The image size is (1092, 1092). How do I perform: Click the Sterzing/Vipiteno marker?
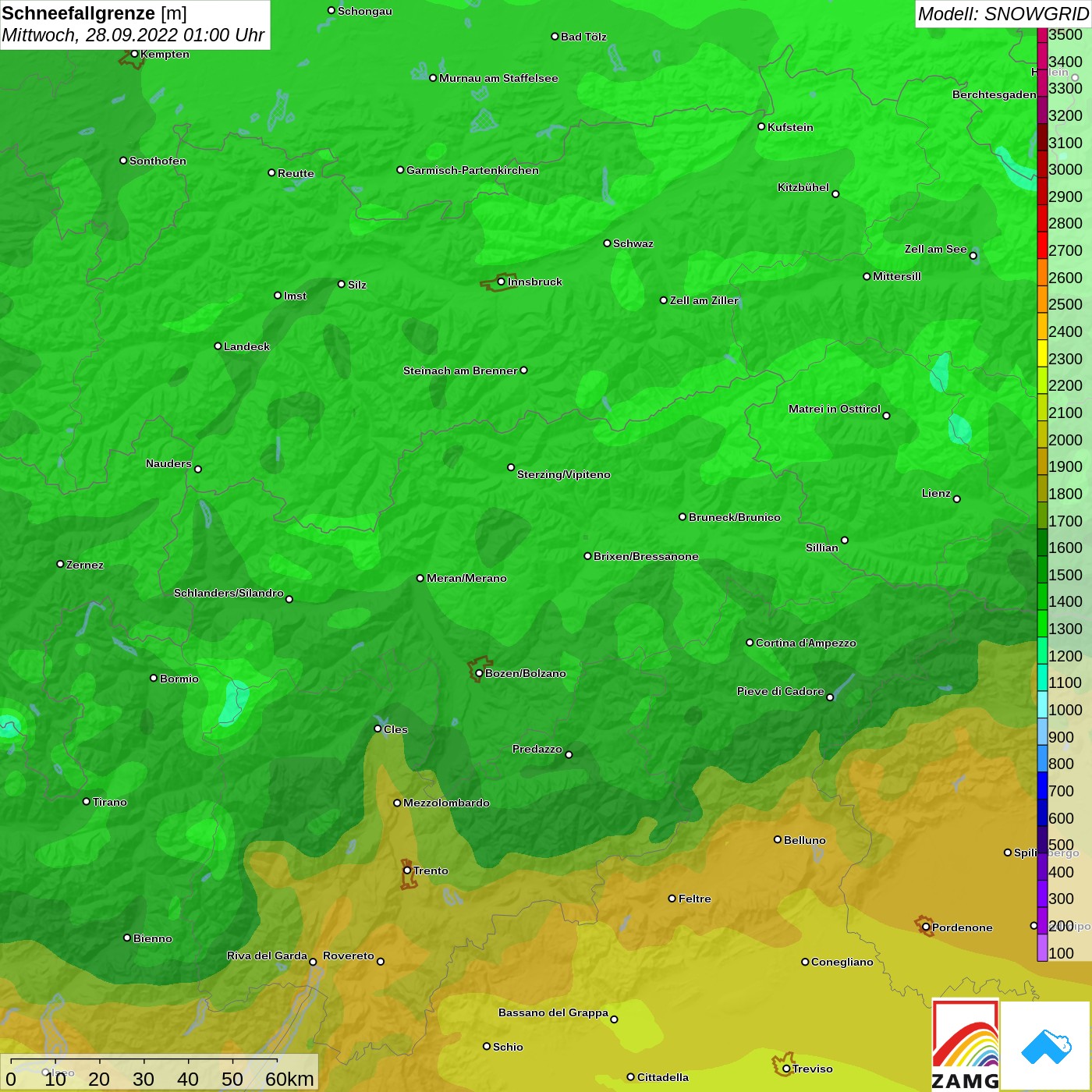click(511, 467)
